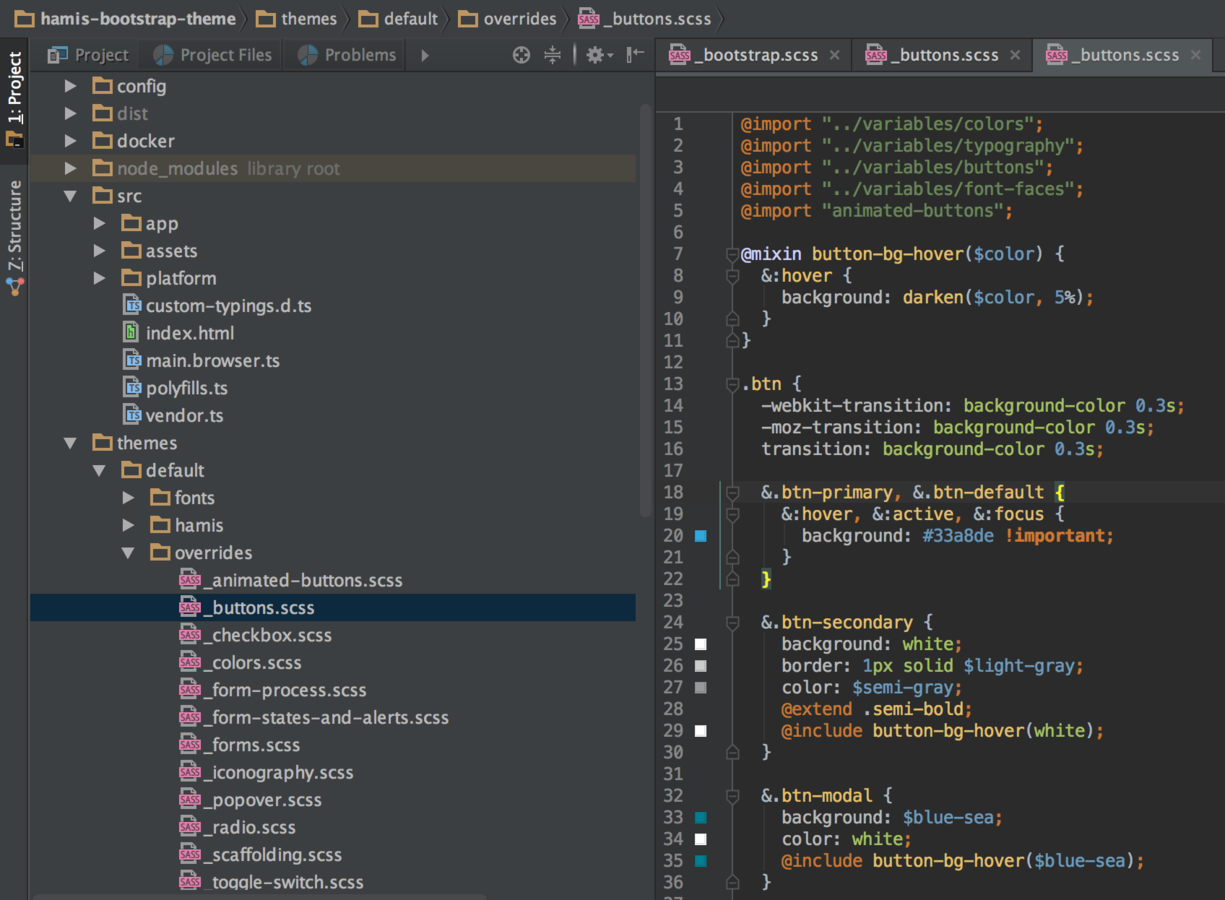Click the collapse all icon in project toolbar
The width and height of the screenshot is (1225, 900).
tap(552, 55)
